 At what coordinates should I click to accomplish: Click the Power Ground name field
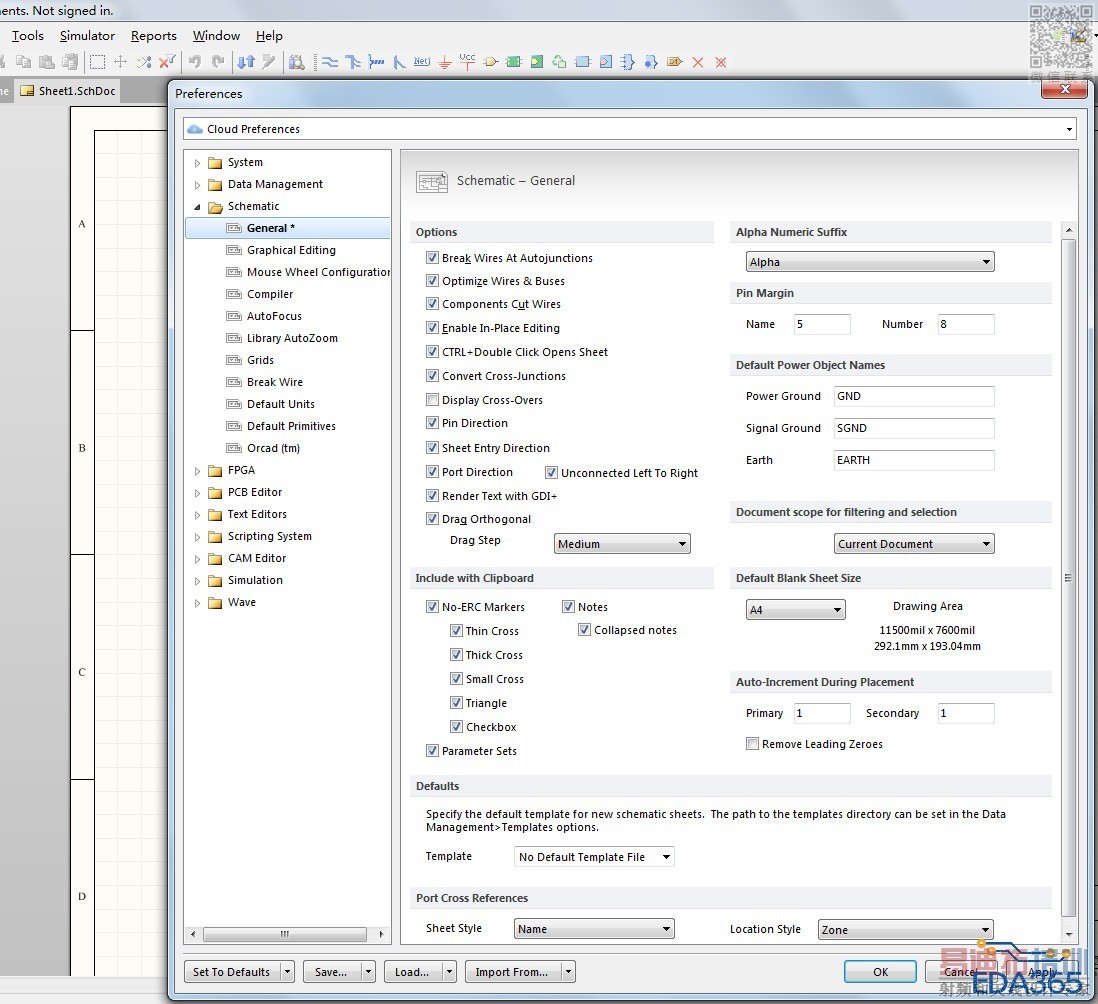pos(913,396)
